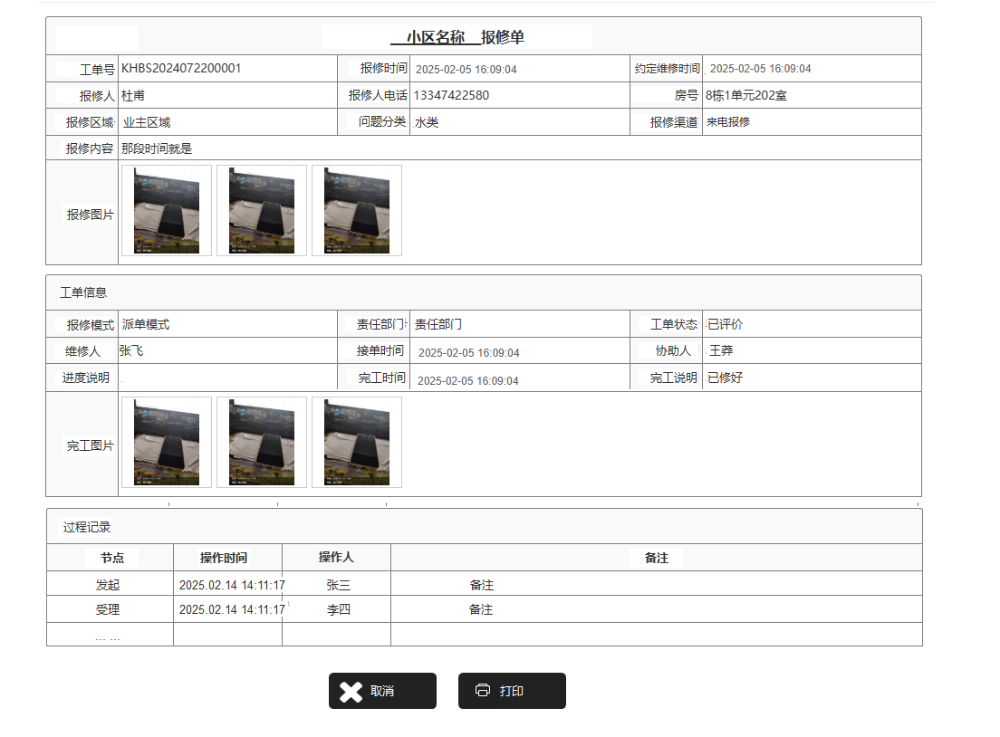Open second 报修图片 thumbnail
This screenshot has width=1000, height=737.
261,211
